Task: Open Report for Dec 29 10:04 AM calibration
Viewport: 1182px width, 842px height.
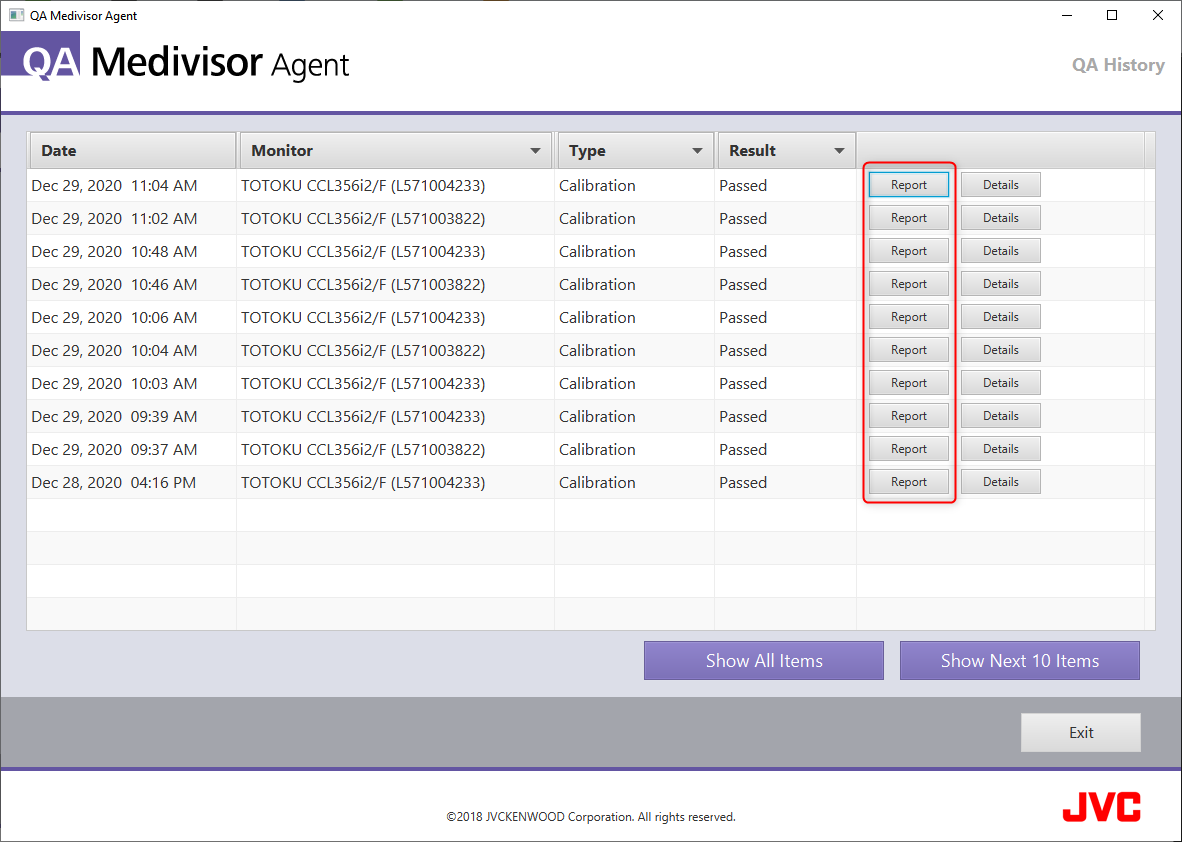Action: point(908,350)
